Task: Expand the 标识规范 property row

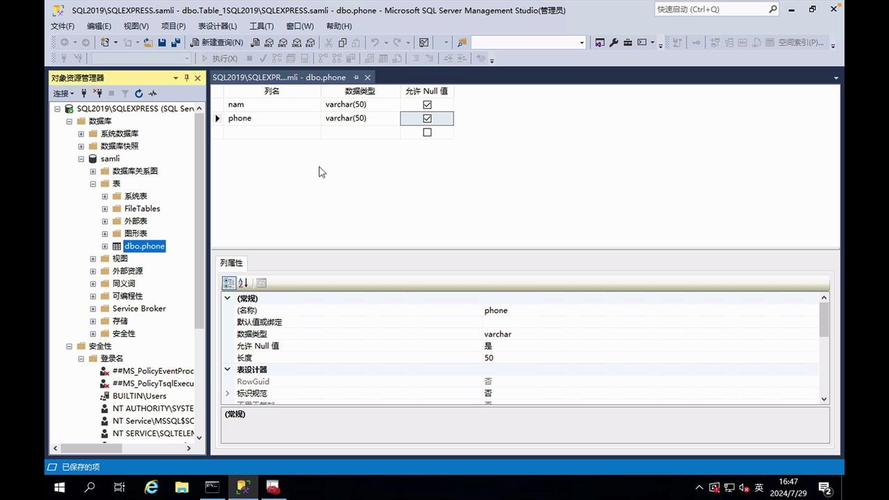Action: point(228,393)
